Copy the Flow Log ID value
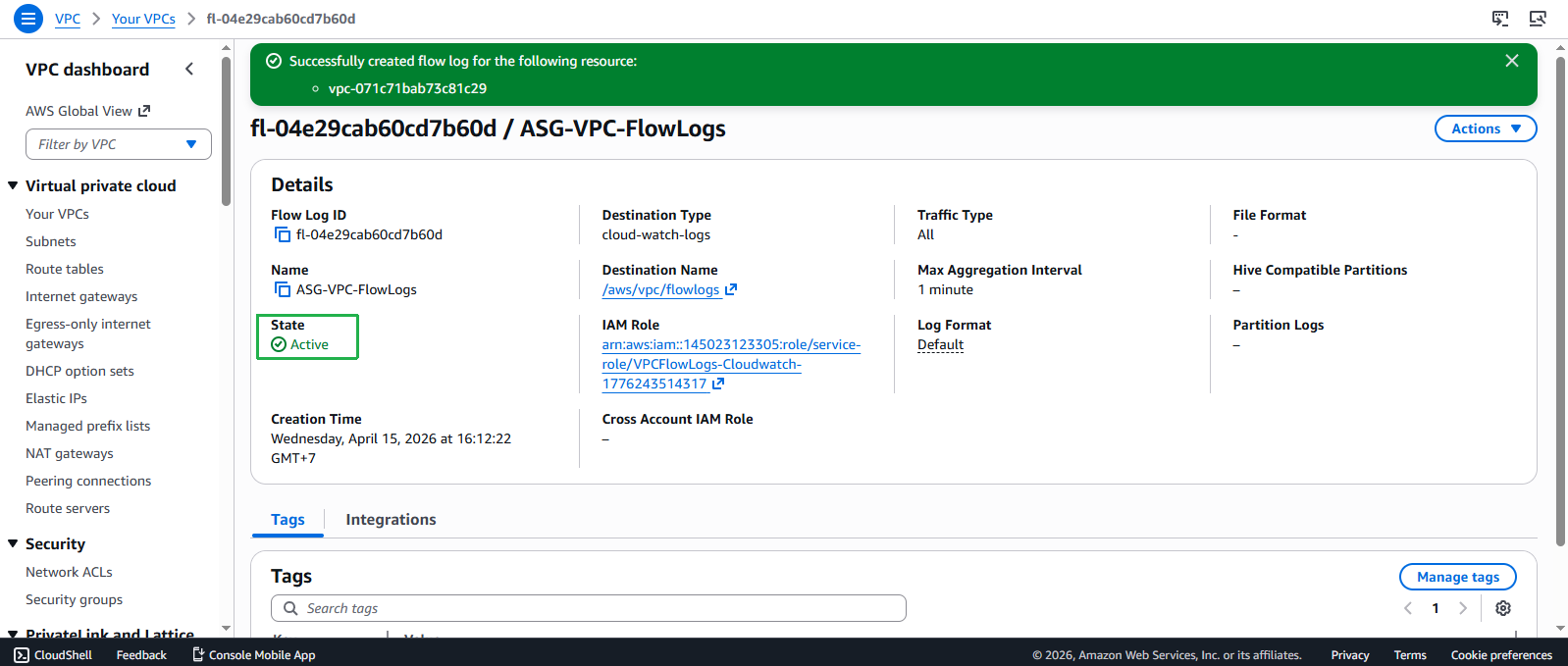1568x666 pixels. coord(283,234)
